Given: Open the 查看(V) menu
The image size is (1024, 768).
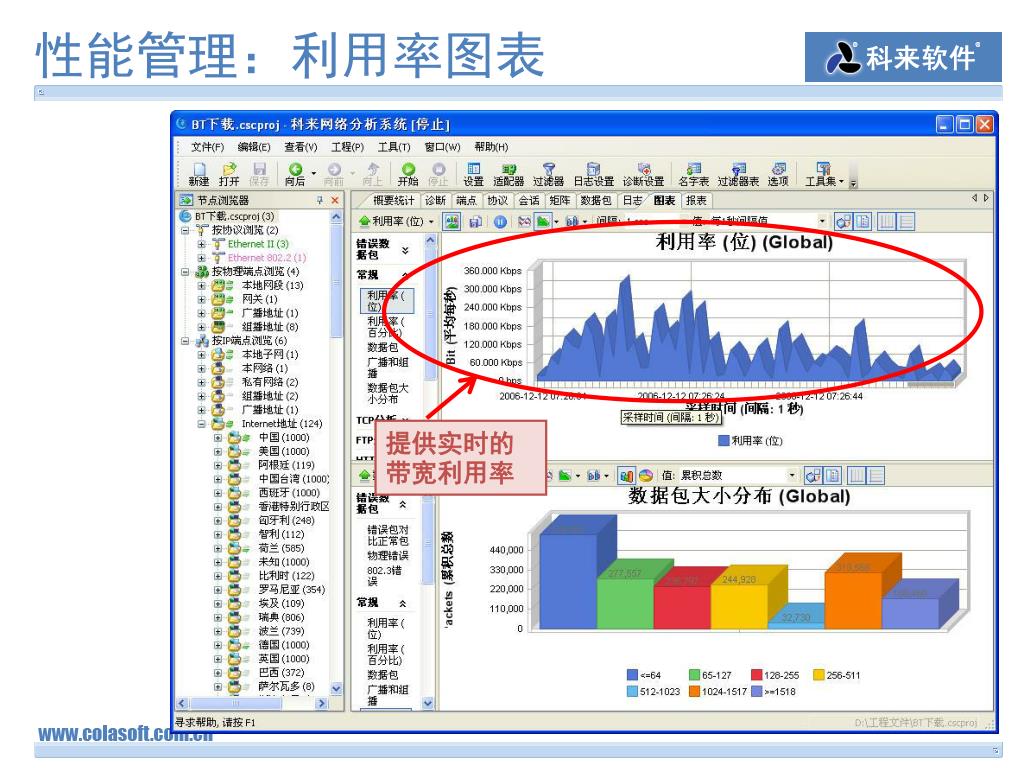Looking at the screenshot, I should click(x=301, y=147).
